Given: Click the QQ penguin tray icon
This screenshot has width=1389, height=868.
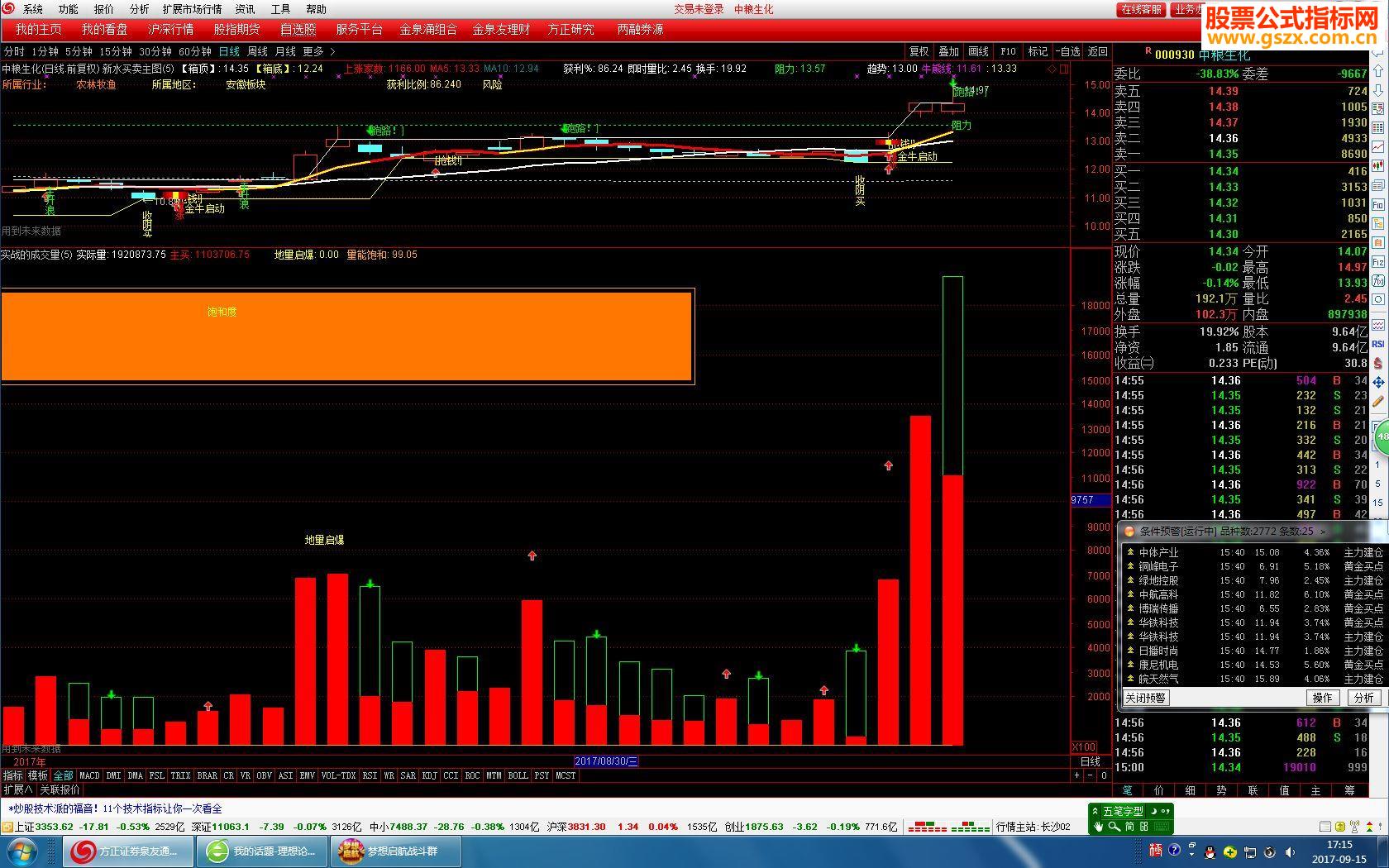Looking at the screenshot, I should point(1210,851).
